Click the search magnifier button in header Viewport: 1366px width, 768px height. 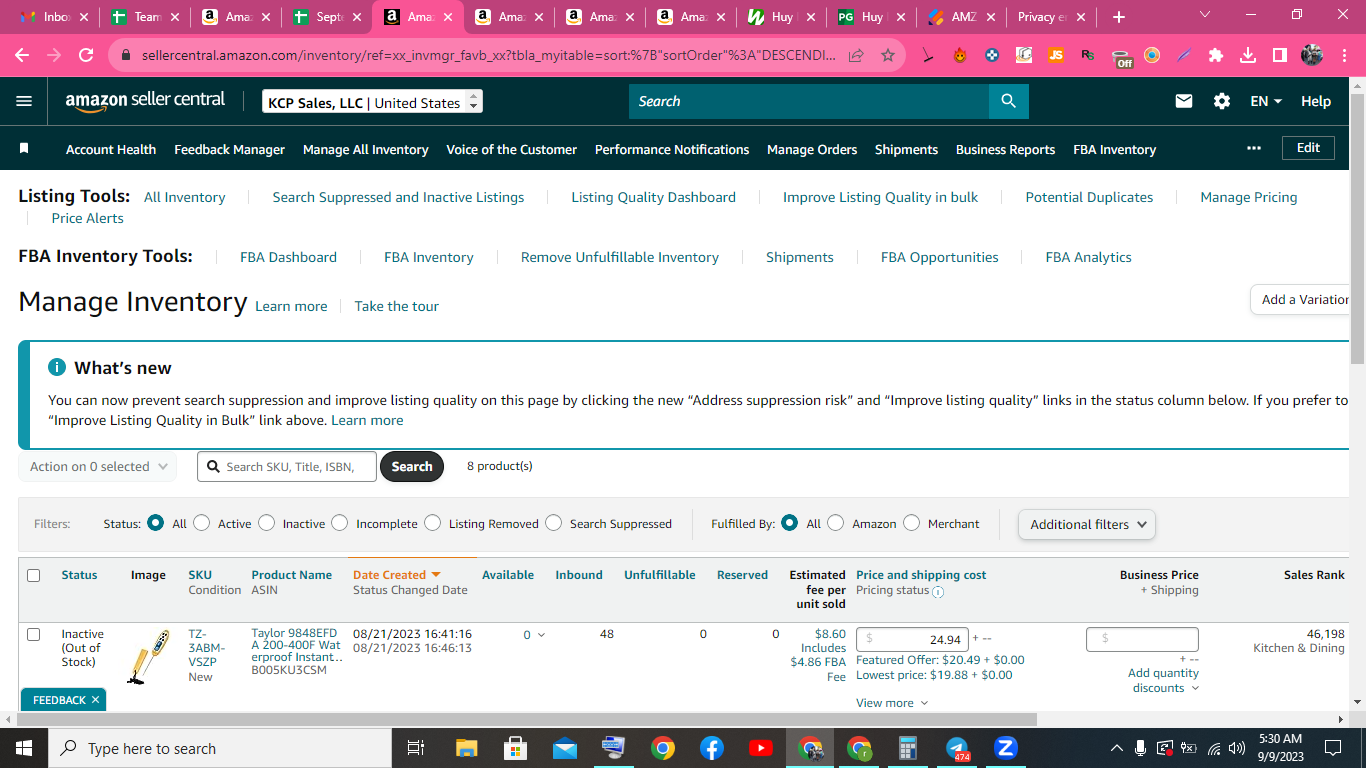point(1008,101)
